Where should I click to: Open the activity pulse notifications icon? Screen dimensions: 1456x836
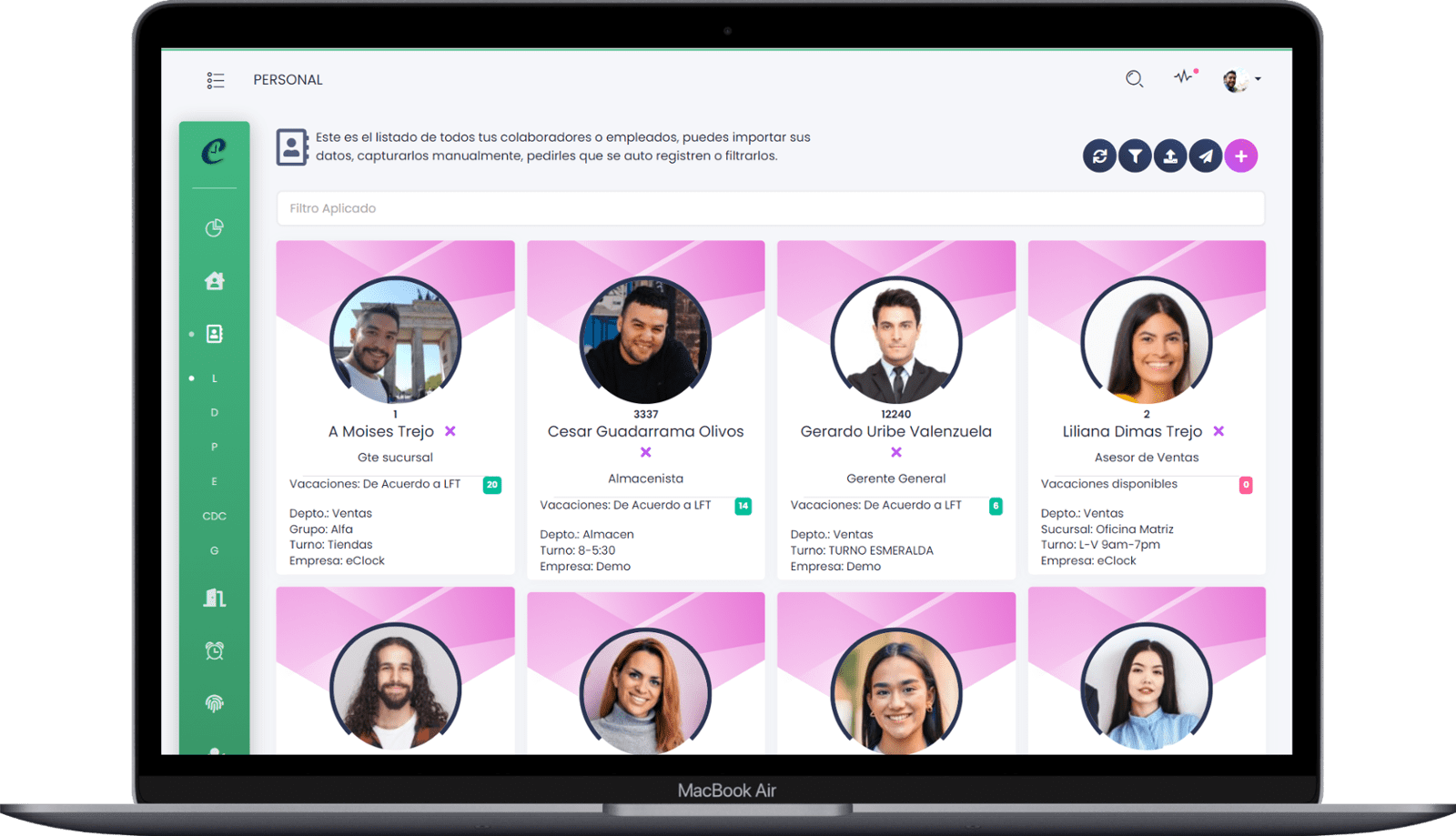(x=1184, y=77)
